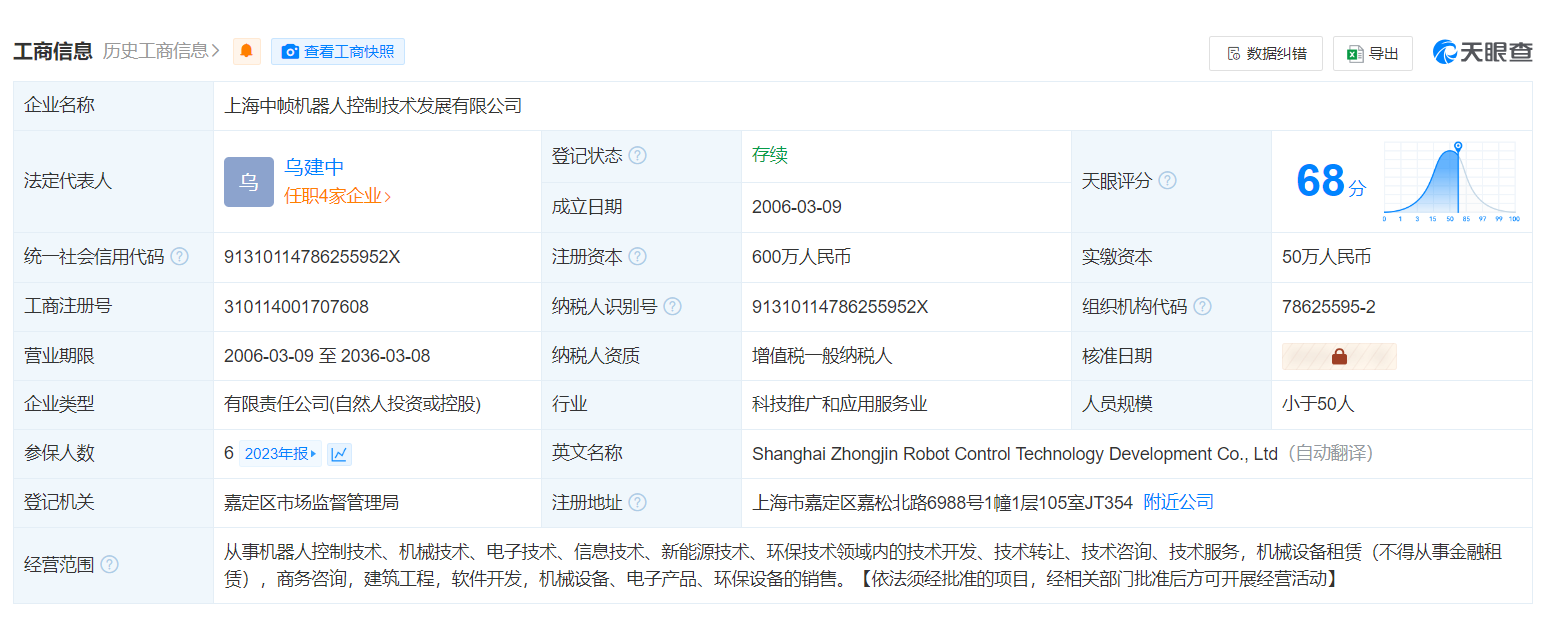
Task: Click paid-in capital 50万人民币
Action: click(1326, 257)
